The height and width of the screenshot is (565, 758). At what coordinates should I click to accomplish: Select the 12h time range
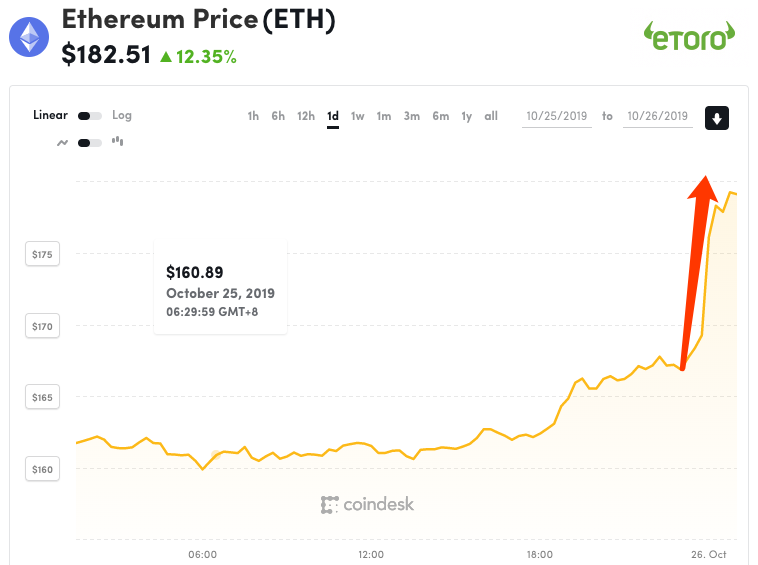306,116
